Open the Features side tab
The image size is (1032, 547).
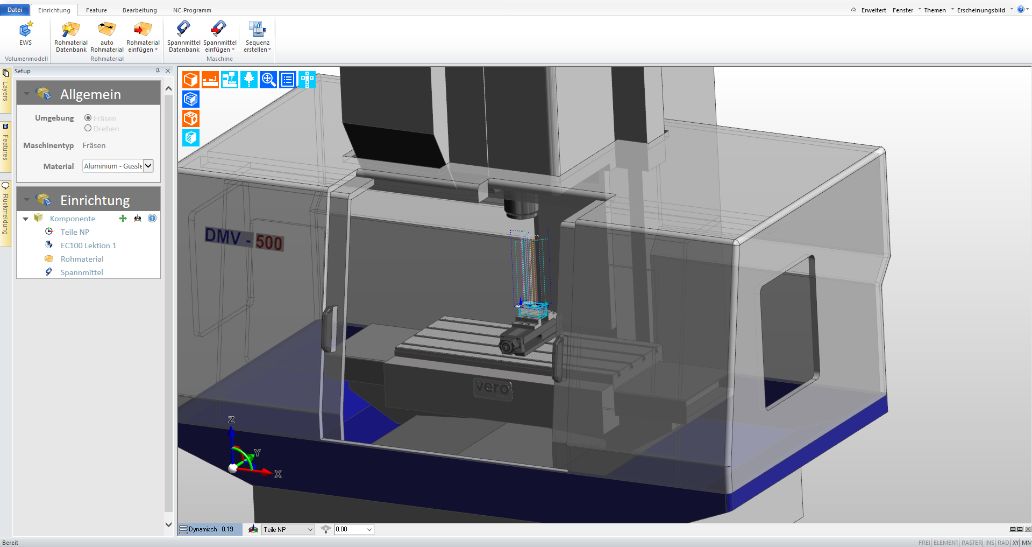pos(5,142)
